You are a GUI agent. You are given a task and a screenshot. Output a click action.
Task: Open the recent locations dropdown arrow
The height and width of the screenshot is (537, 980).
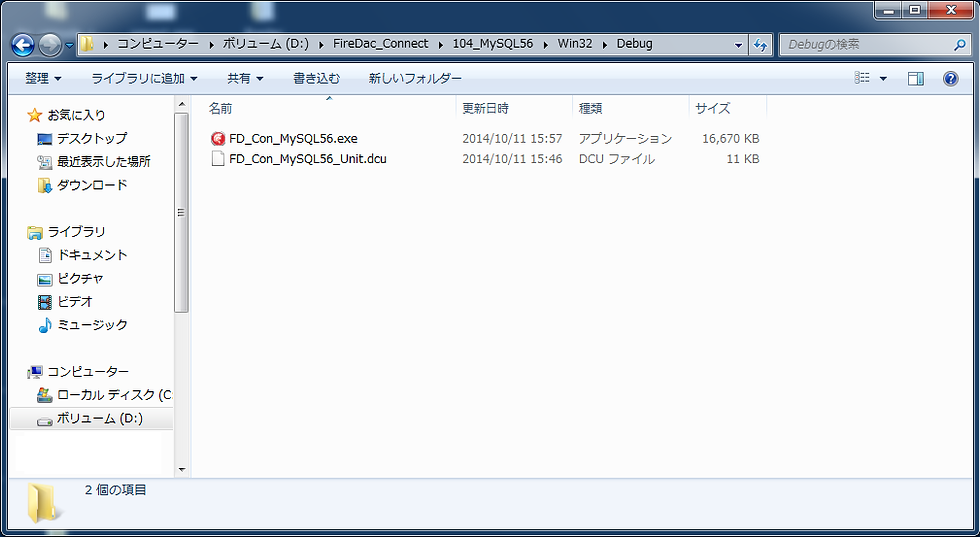click(69, 45)
